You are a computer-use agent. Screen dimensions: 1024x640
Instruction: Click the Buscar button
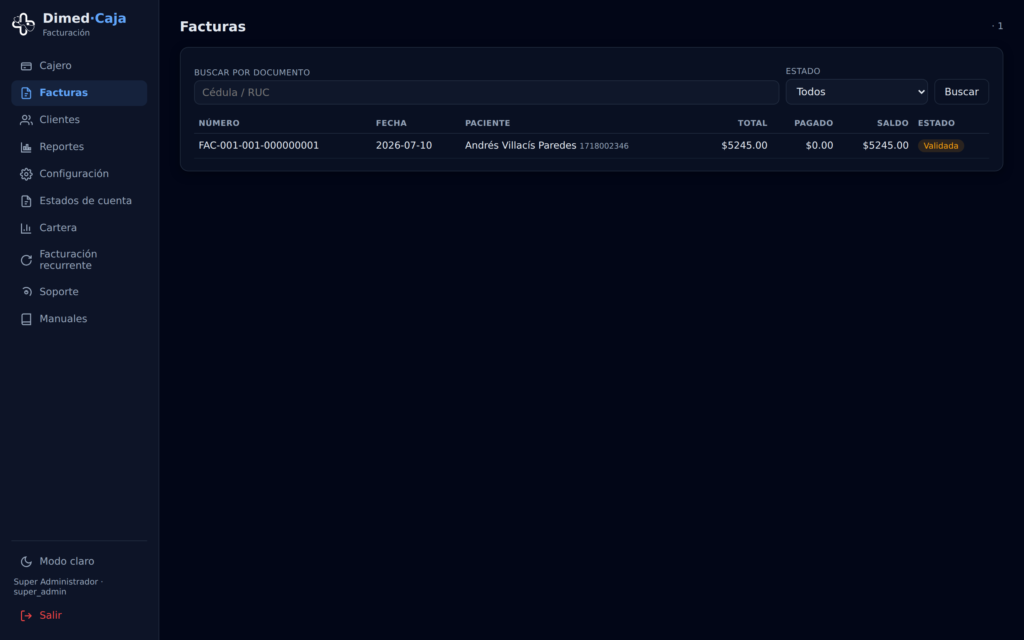click(961, 92)
